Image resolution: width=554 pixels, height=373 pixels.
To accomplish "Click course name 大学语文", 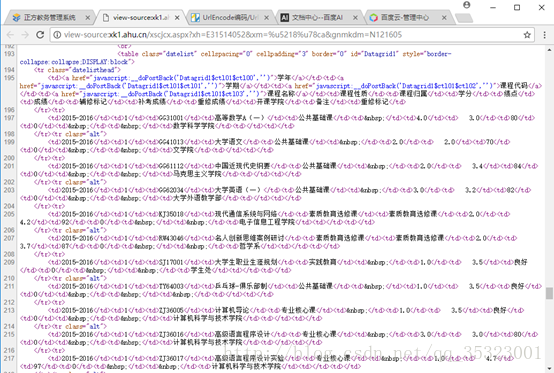I will [229, 142].
